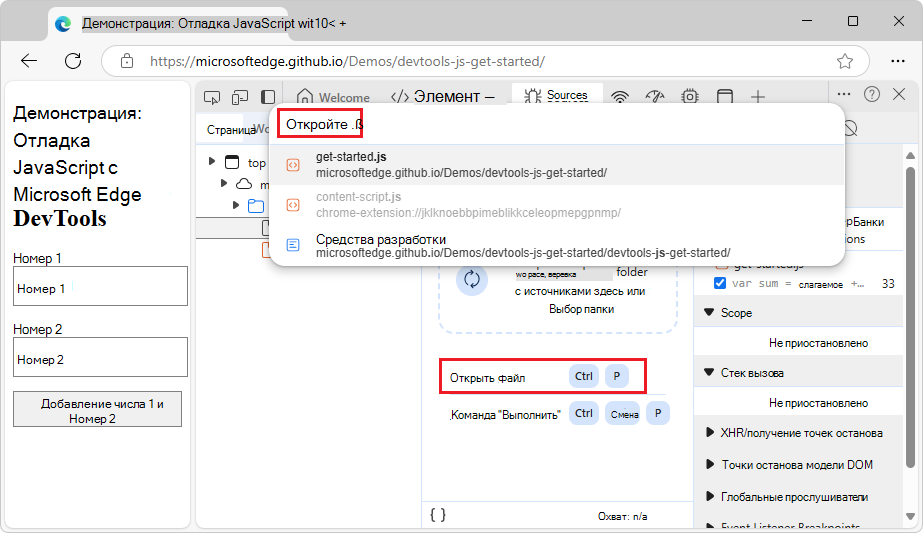Go back with the browser back arrow
The height and width of the screenshot is (533, 923).
coord(29,61)
